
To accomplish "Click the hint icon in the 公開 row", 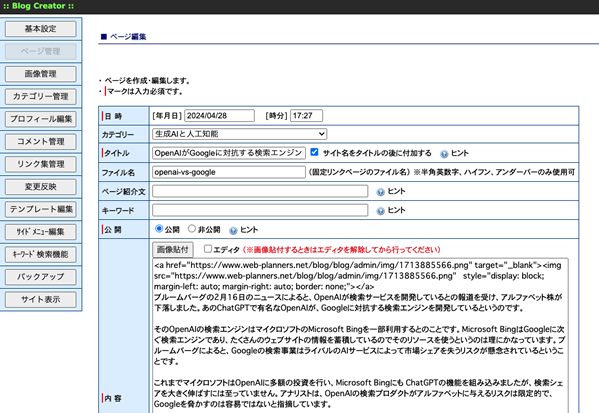I will (x=233, y=230).
